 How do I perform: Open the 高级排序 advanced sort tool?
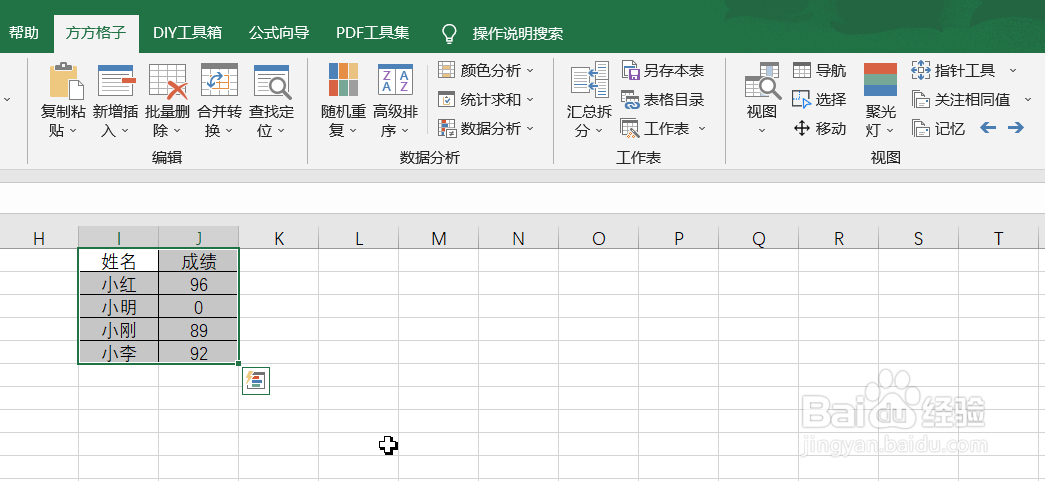pyautogui.click(x=395, y=100)
